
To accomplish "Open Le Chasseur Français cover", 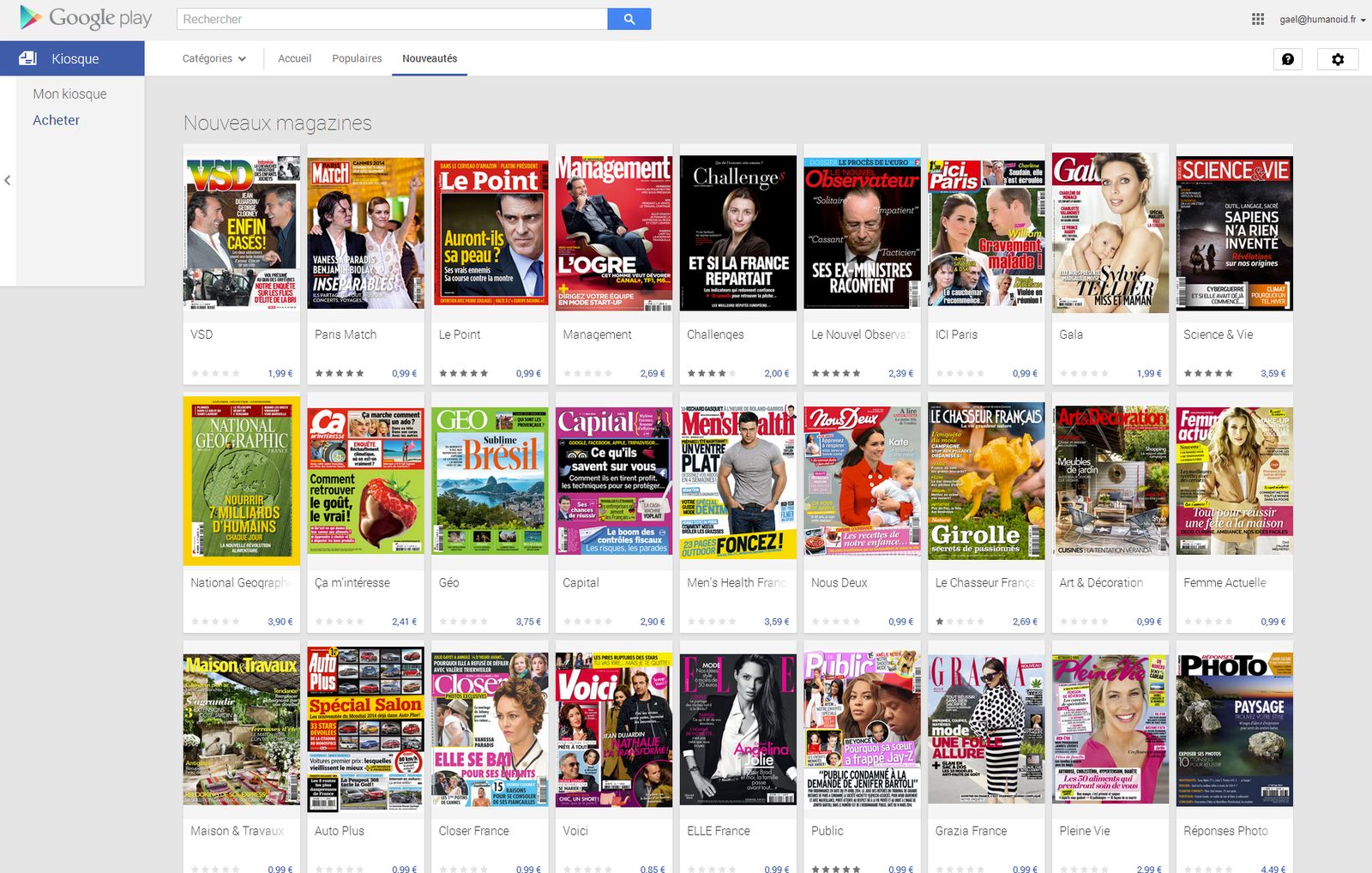I will (x=986, y=480).
